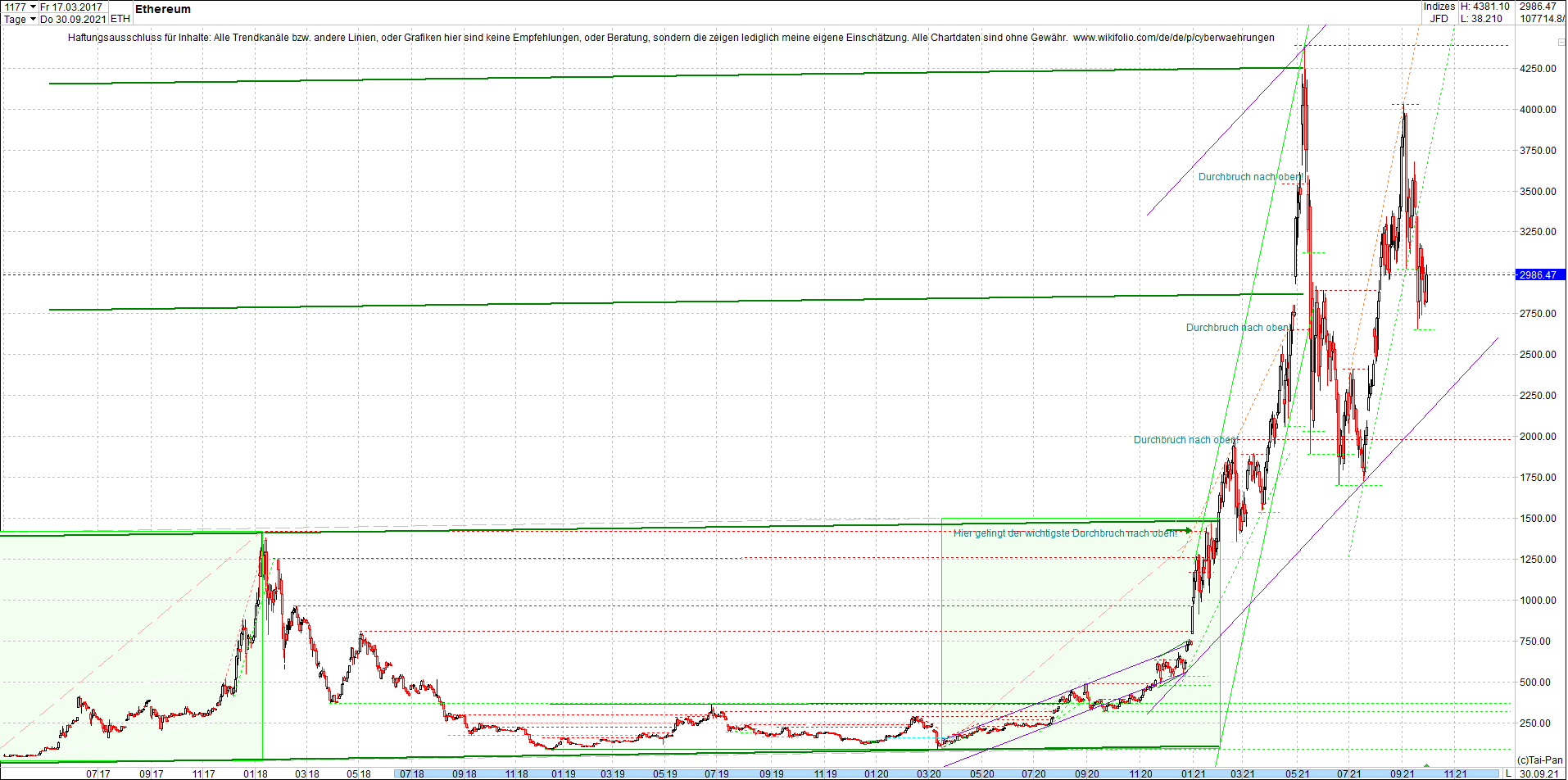1568x780 pixels.
Task: Click the Indizes category indicator
Action: pyautogui.click(x=1439, y=7)
